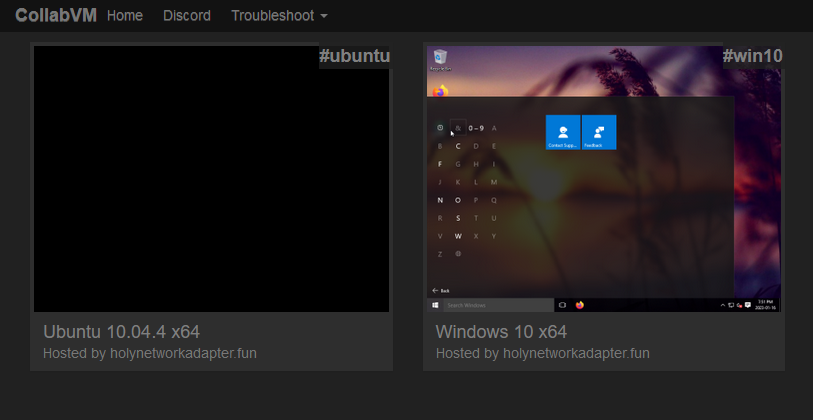
Task: Open the Feedback Hub tile
Action: tap(599, 132)
